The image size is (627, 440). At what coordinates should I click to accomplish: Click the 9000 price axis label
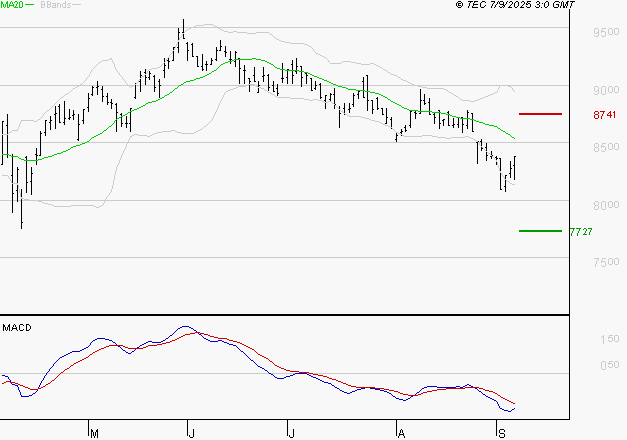pyautogui.click(x=606, y=90)
